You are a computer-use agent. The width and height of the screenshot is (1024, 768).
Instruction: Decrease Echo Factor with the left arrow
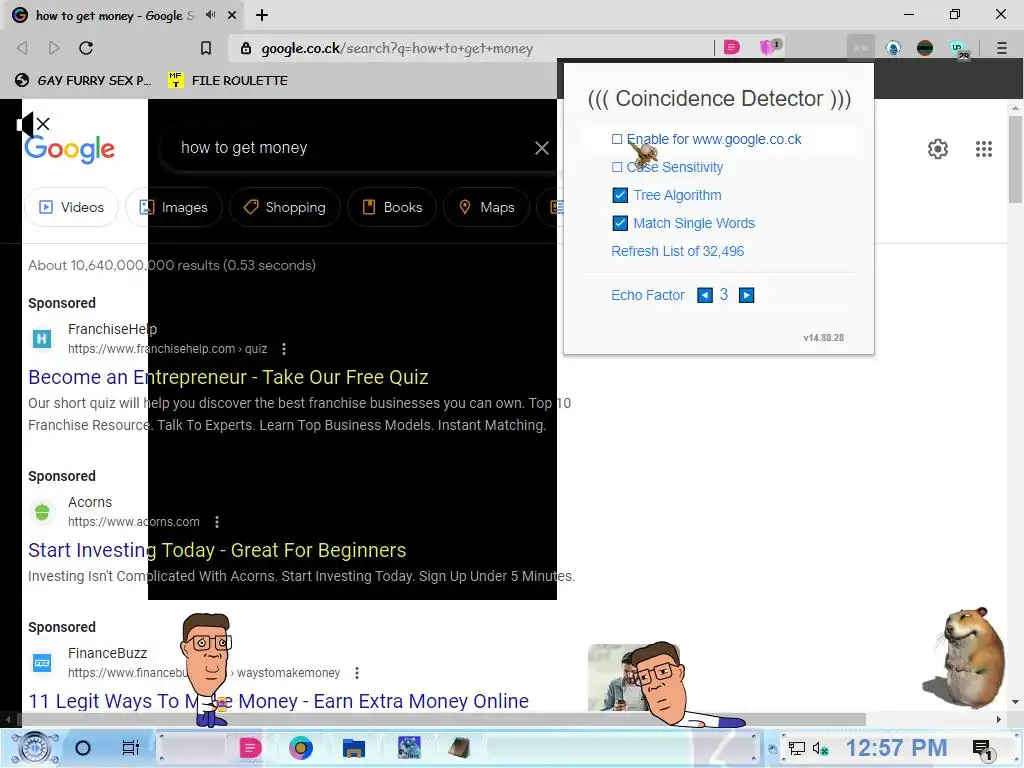click(x=705, y=295)
